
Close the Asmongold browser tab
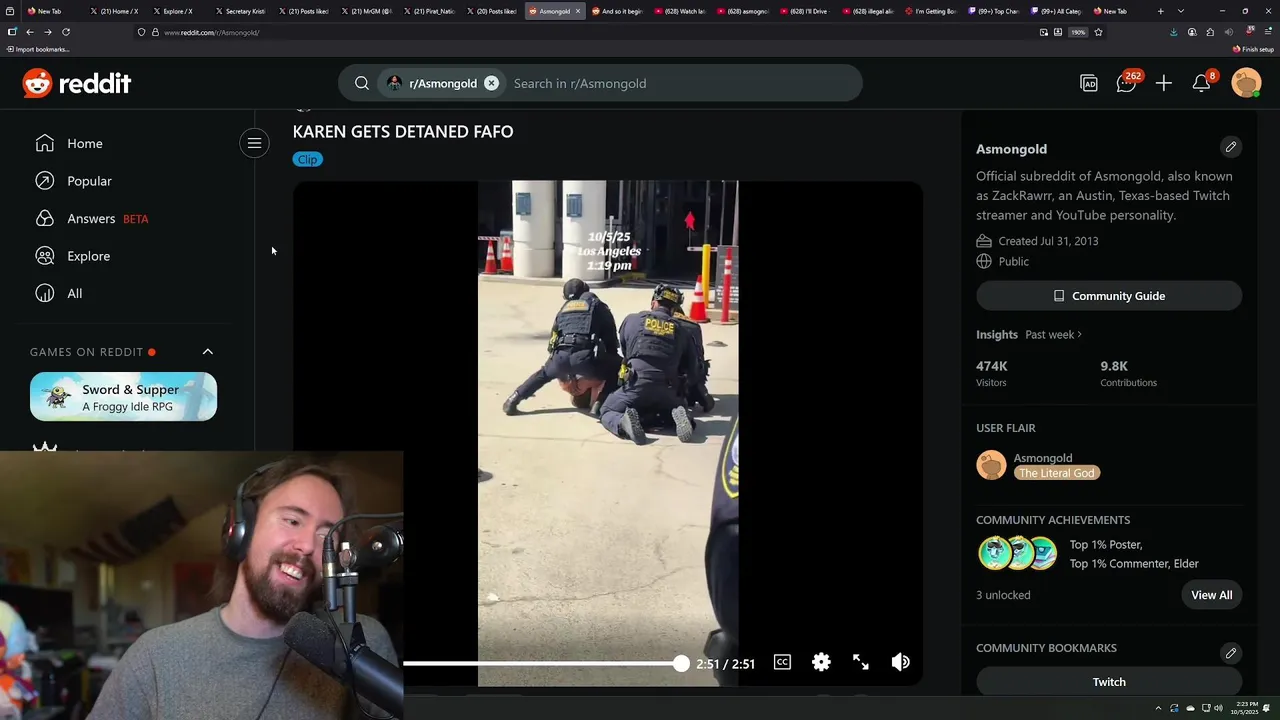click(577, 11)
